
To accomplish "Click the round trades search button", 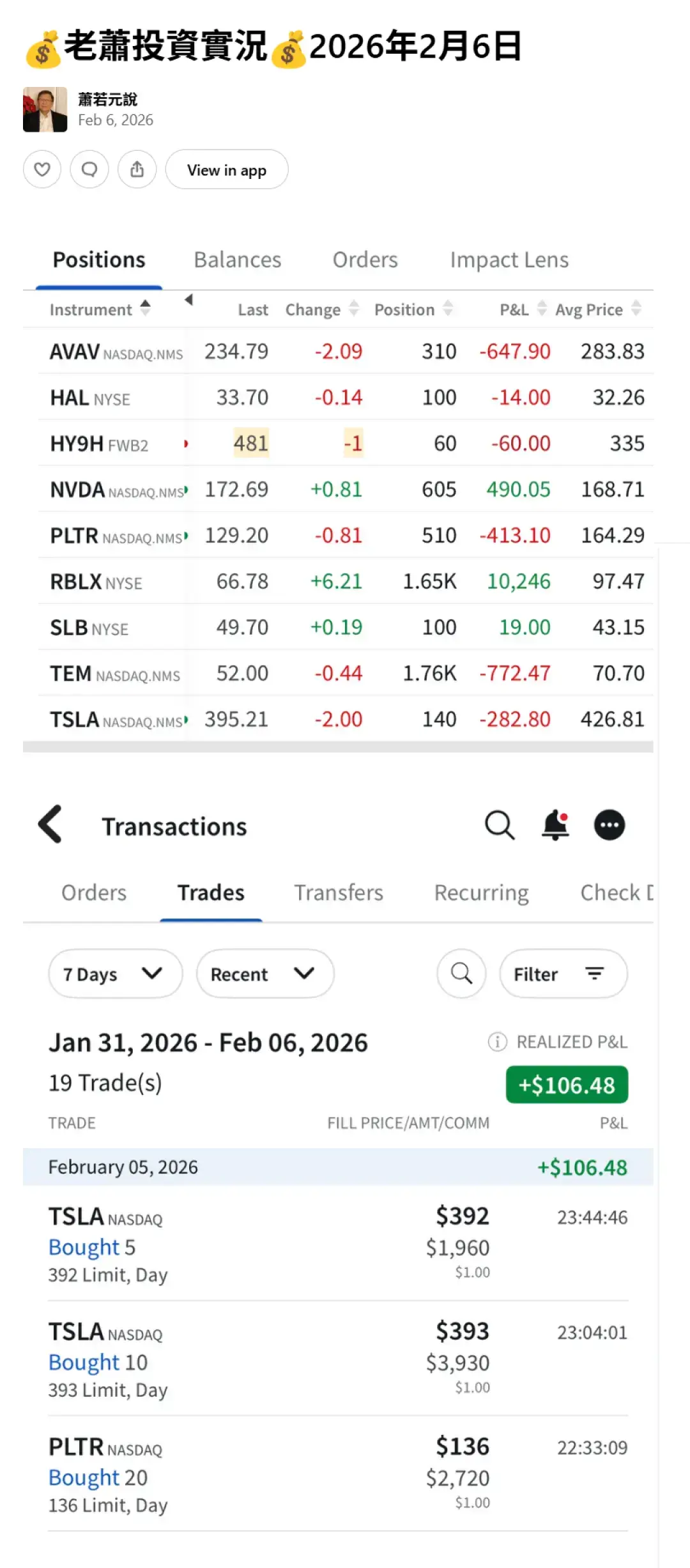I will pyautogui.click(x=461, y=974).
